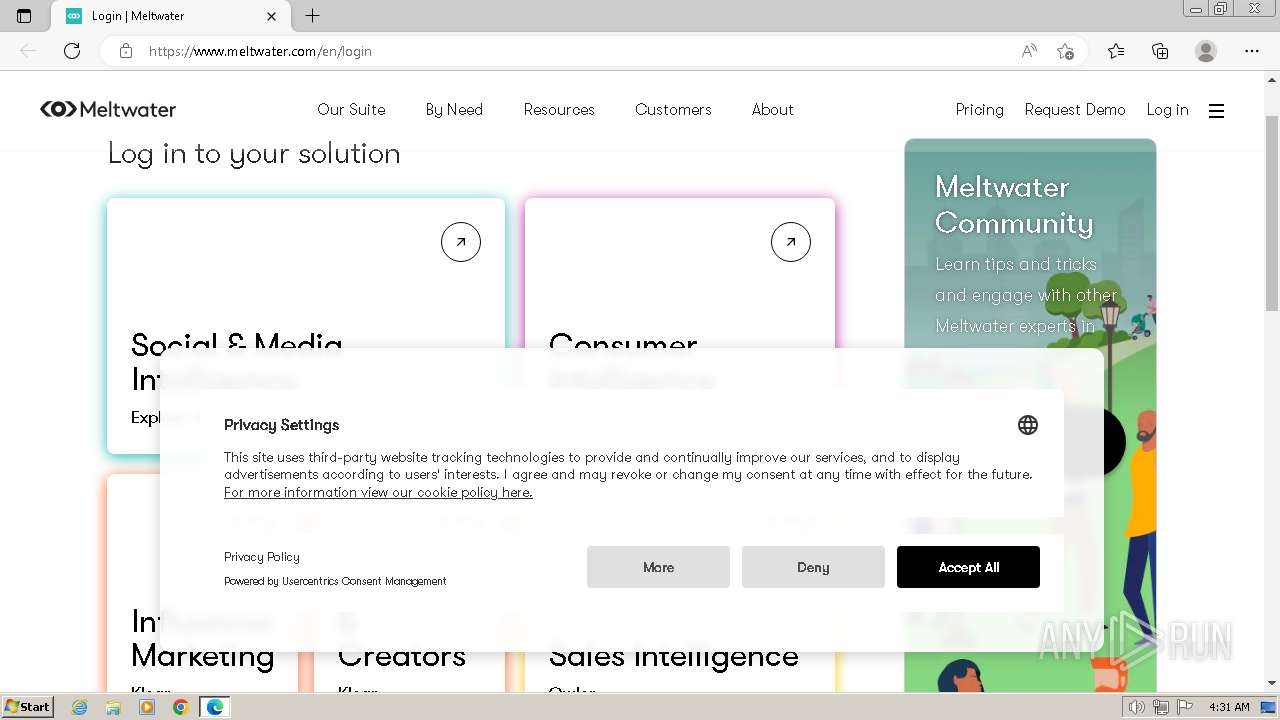The width and height of the screenshot is (1280, 720).
Task: View site information lock icon
Action: [126, 51]
